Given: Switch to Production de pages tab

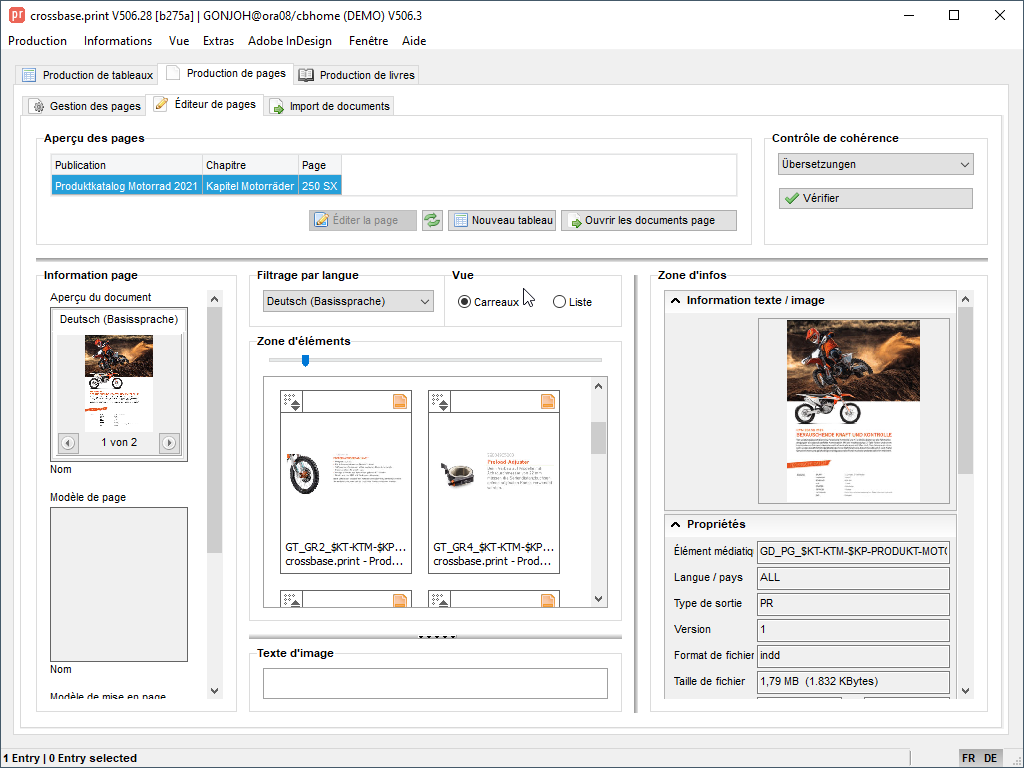Looking at the screenshot, I should pos(226,73).
